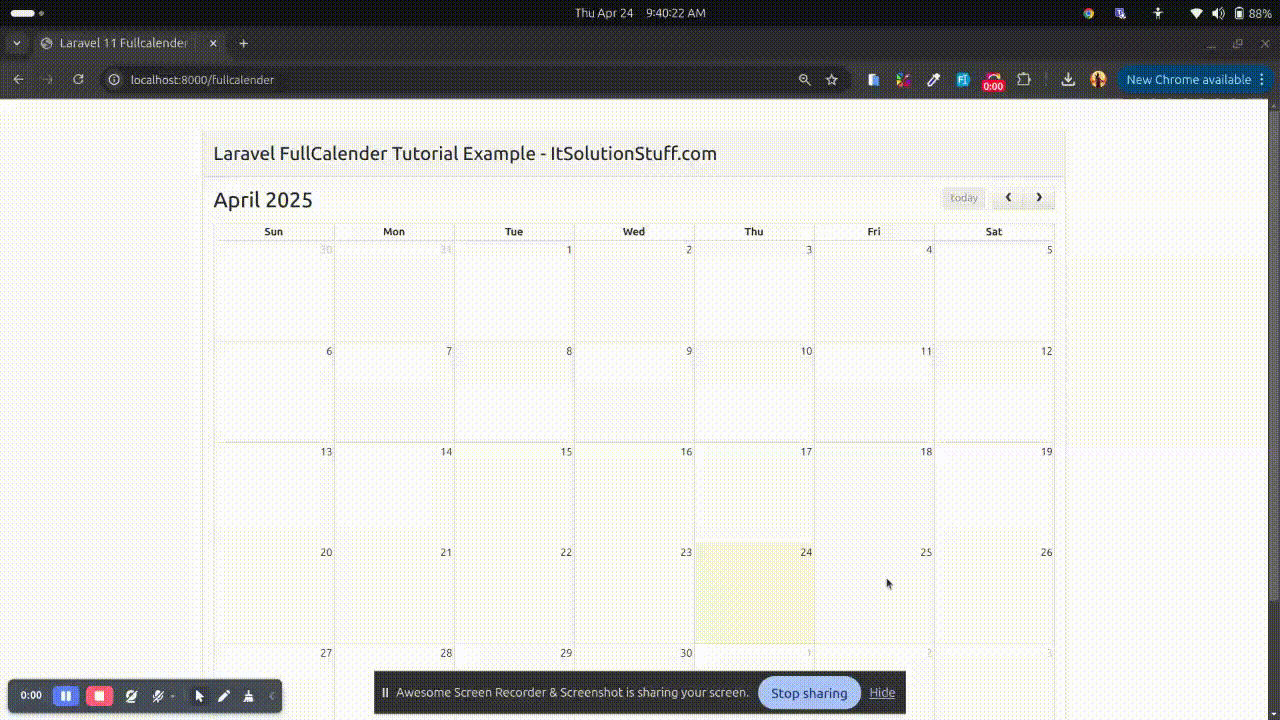The image size is (1280, 720).
Task: Toggle the muted microphone in recorder bar
Action: [157, 696]
